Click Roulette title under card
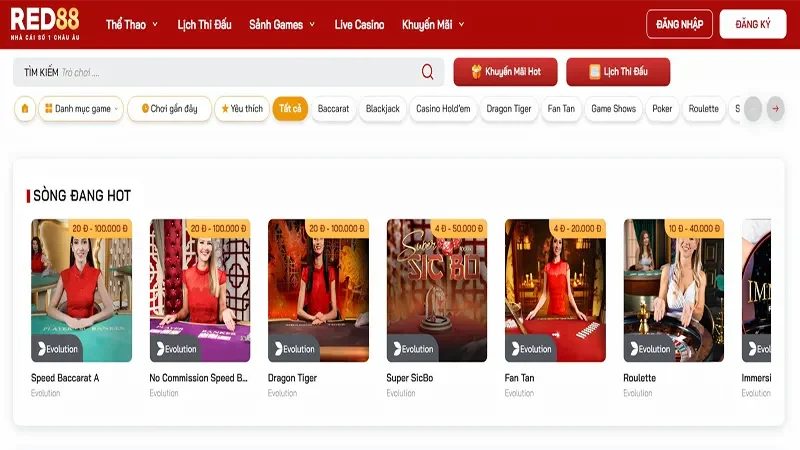Image resolution: width=800 pixels, height=450 pixels. (639, 378)
